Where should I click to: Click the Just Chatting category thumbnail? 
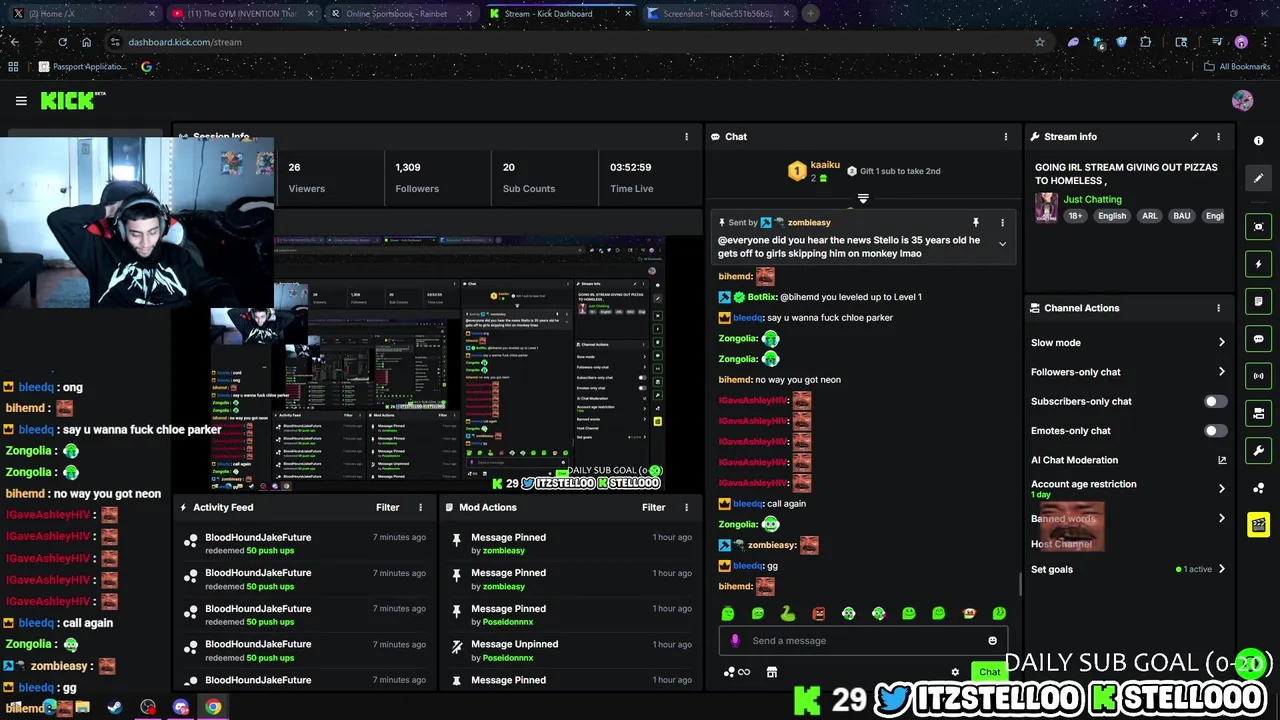(1046, 207)
